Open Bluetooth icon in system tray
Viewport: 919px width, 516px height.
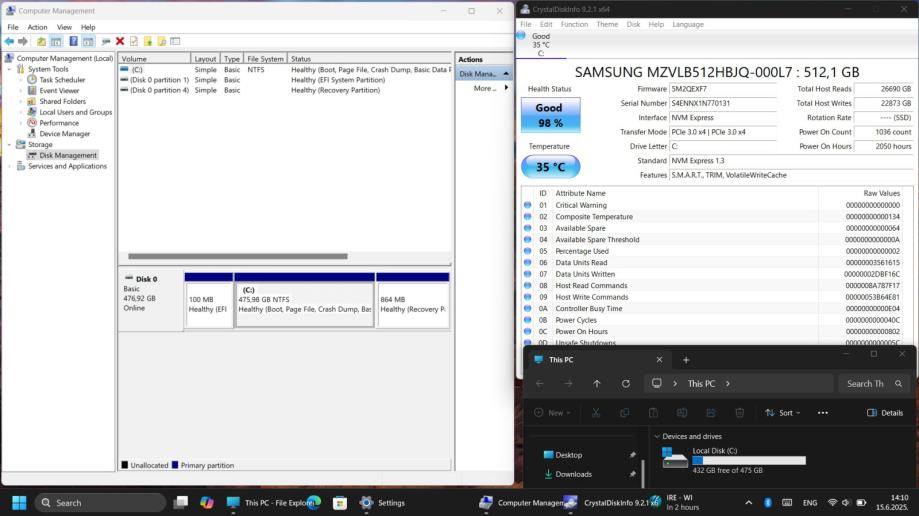pos(767,502)
